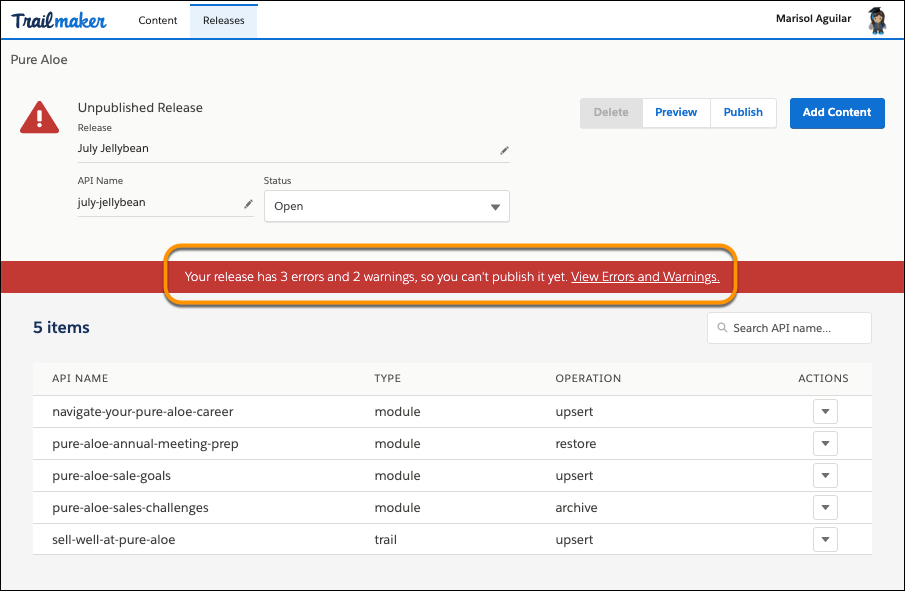This screenshot has height=591, width=905.
Task: Click the Preview button
Action: 676,112
